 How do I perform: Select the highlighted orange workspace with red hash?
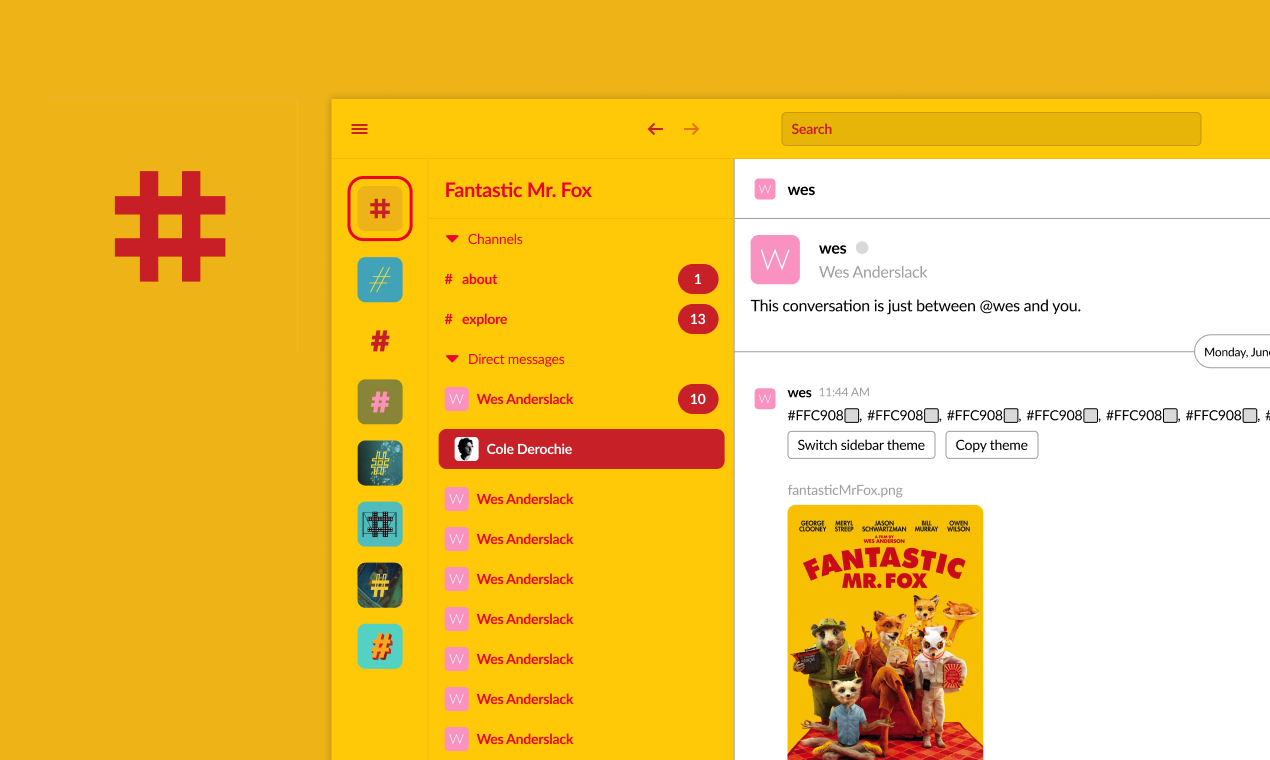click(x=380, y=208)
